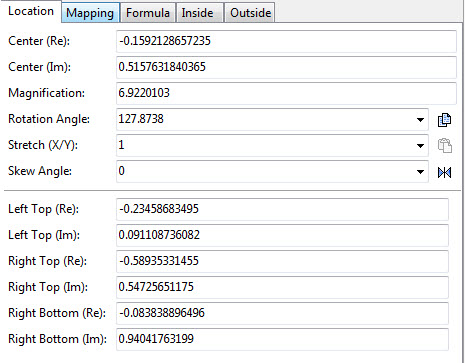465x363 pixels.
Task: Click the "Right Bottom (Im):" label
Action: [57, 339]
